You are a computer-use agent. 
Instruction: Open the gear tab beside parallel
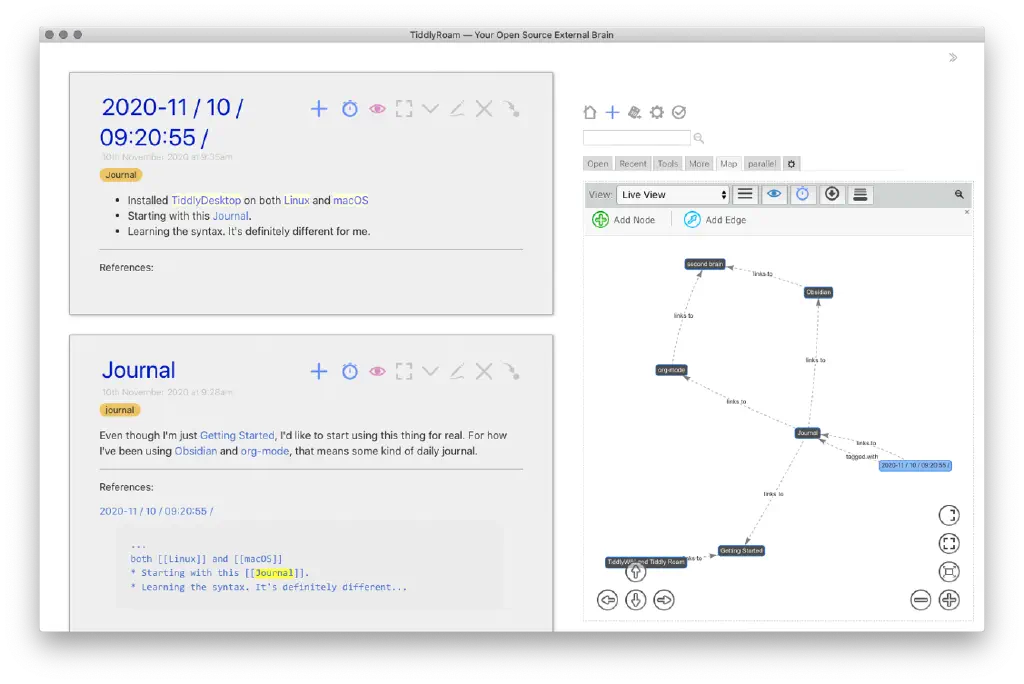click(x=792, y=163)
